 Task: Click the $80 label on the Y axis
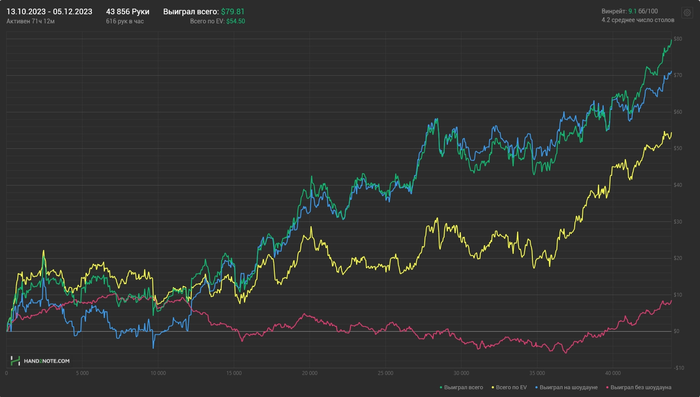(678, 39)
